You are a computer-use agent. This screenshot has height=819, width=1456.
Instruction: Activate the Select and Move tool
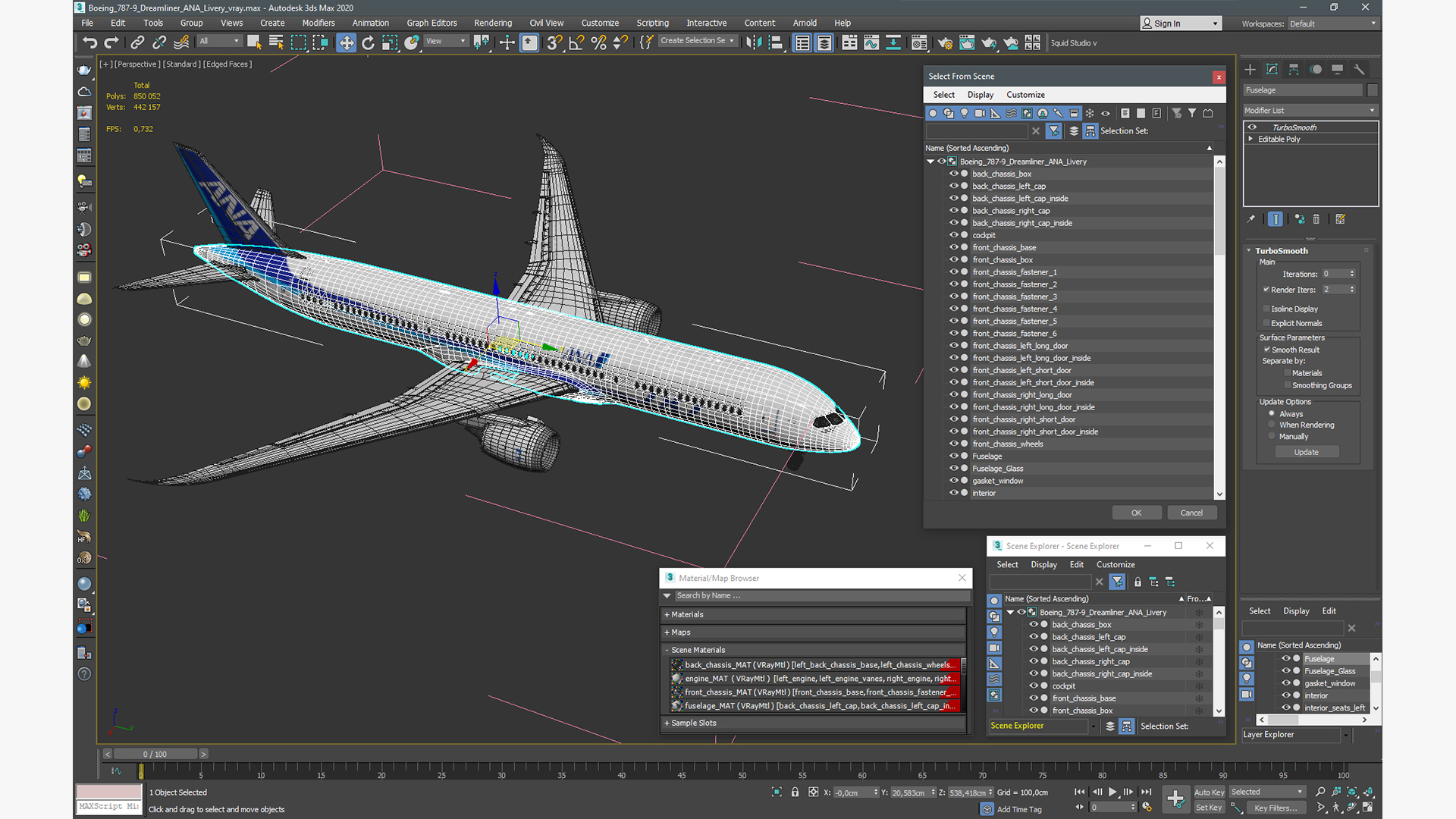click(x=346, y=42)
